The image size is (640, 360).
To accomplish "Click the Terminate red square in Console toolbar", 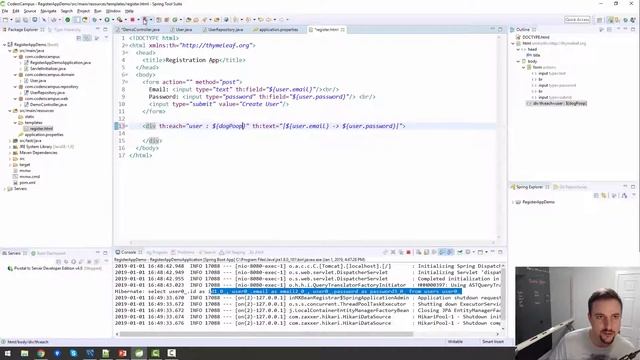I will click(408, 252).
